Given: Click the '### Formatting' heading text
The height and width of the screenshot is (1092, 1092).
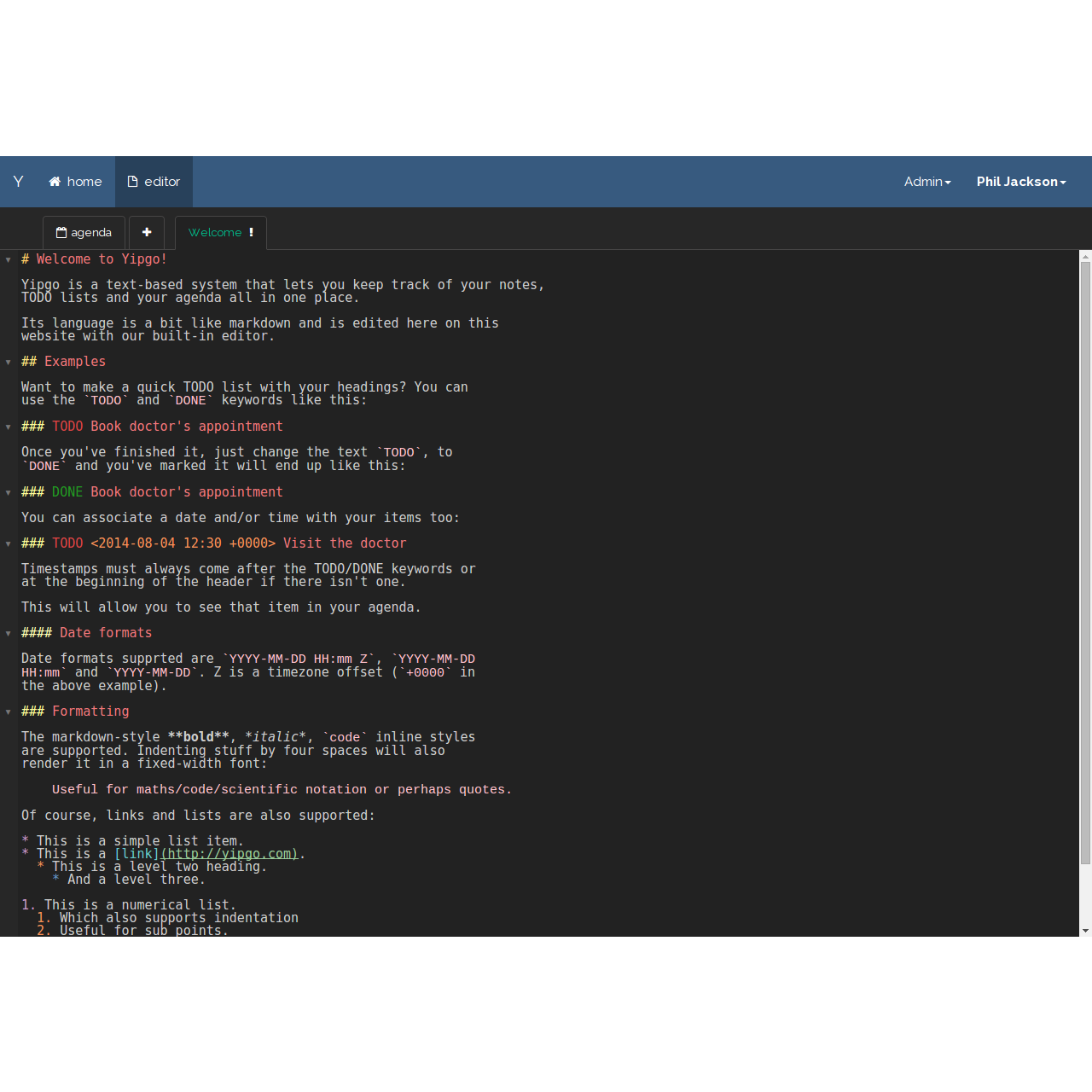Looking at the screenshot, I should pyautogui.click(x=75, y=712).
